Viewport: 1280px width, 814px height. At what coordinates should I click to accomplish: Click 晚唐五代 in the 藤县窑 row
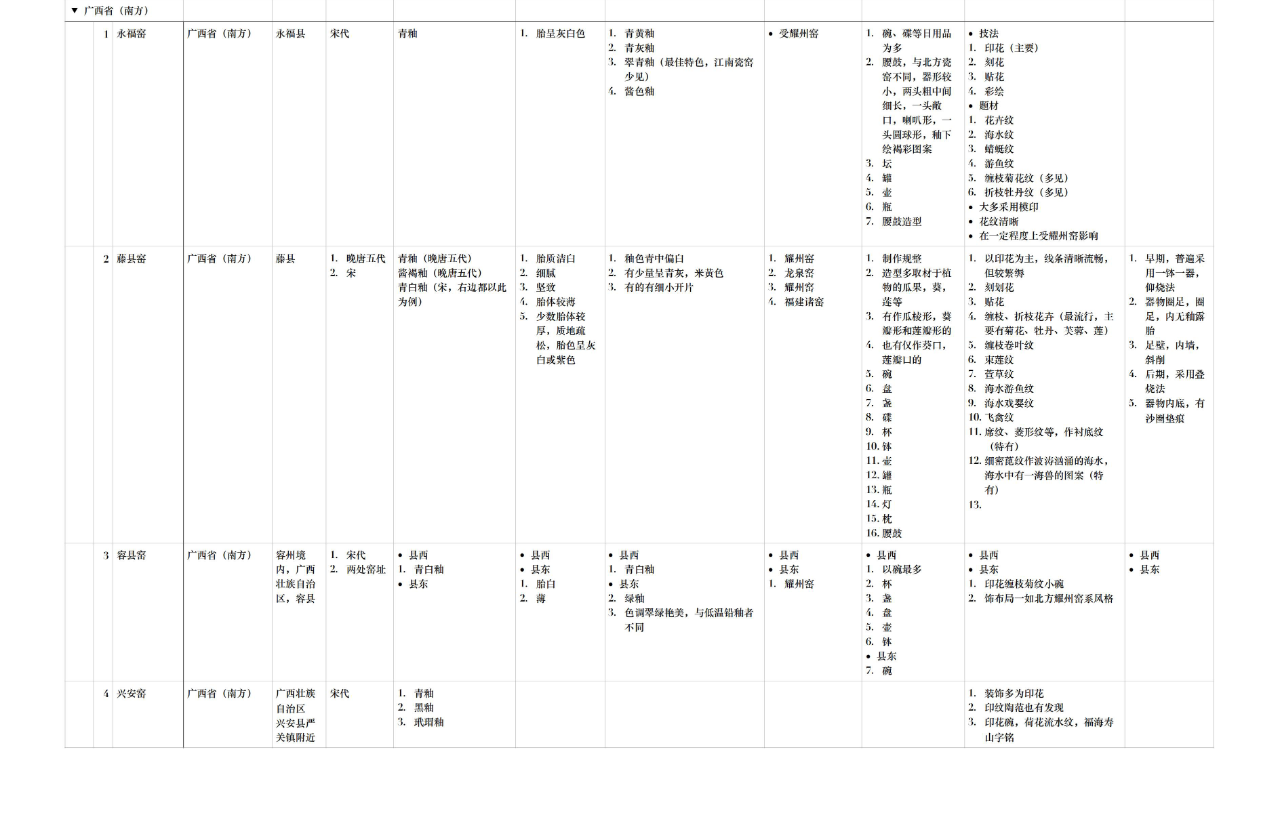tap(365, 259)
